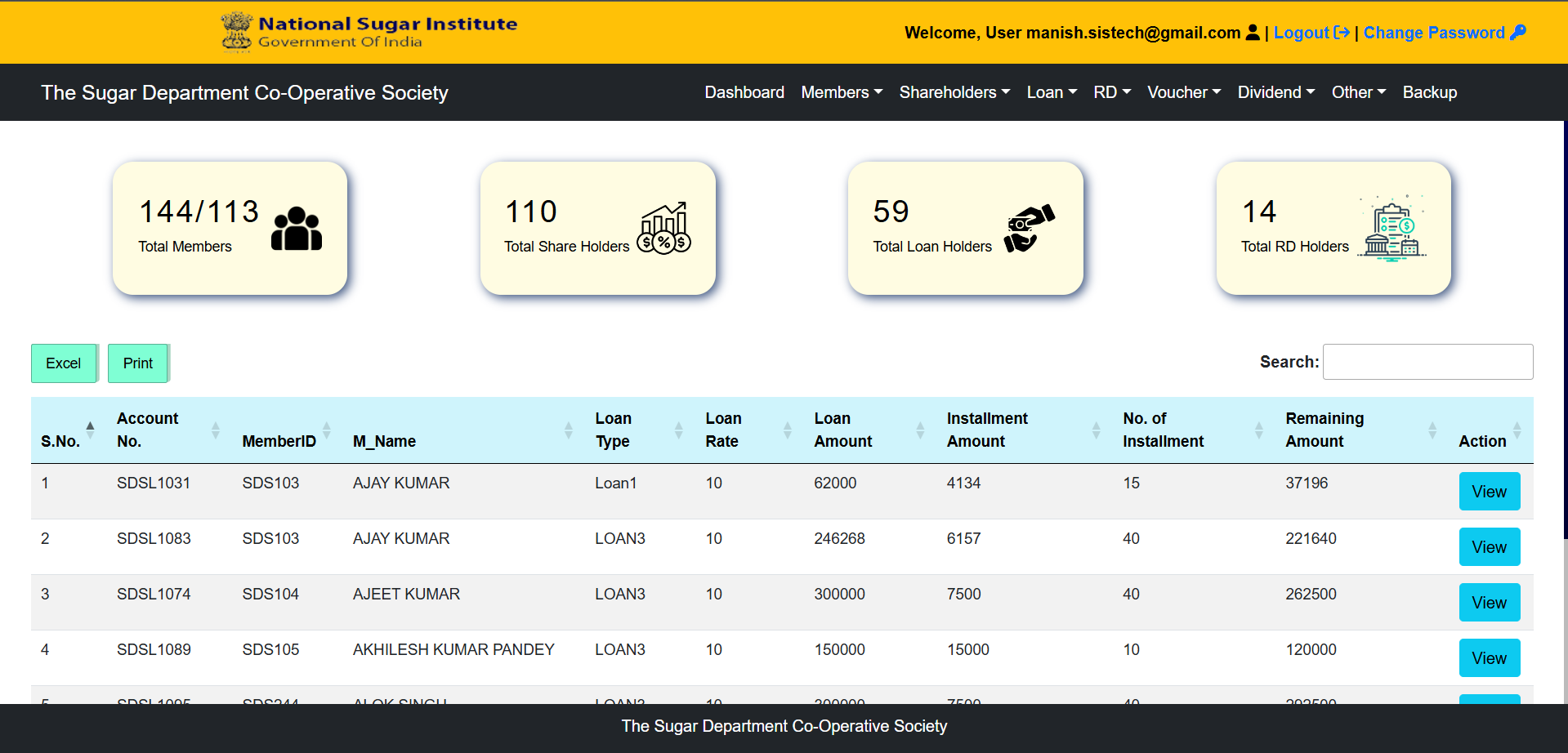The height and width of the screenshot is (753, 1568).
Task: Sort by Loan Amount column arrows
Action: click(x=921, y=430)
